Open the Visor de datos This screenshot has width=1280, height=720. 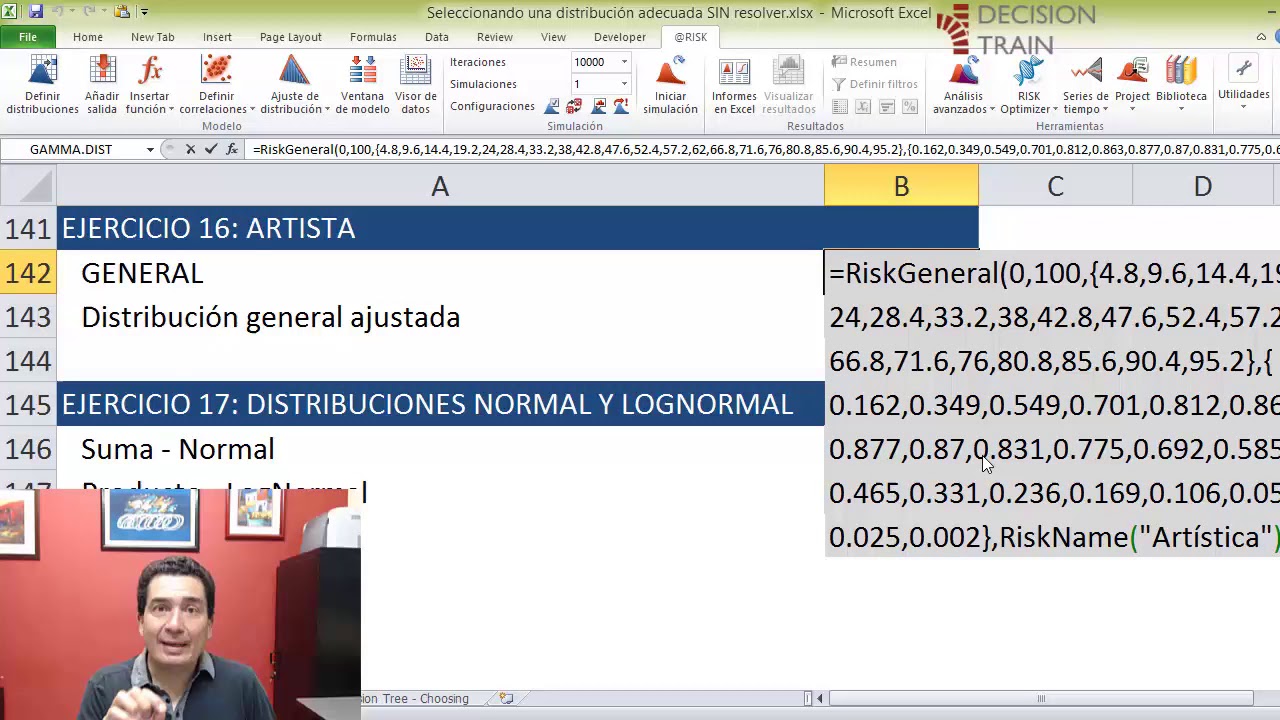415,85
